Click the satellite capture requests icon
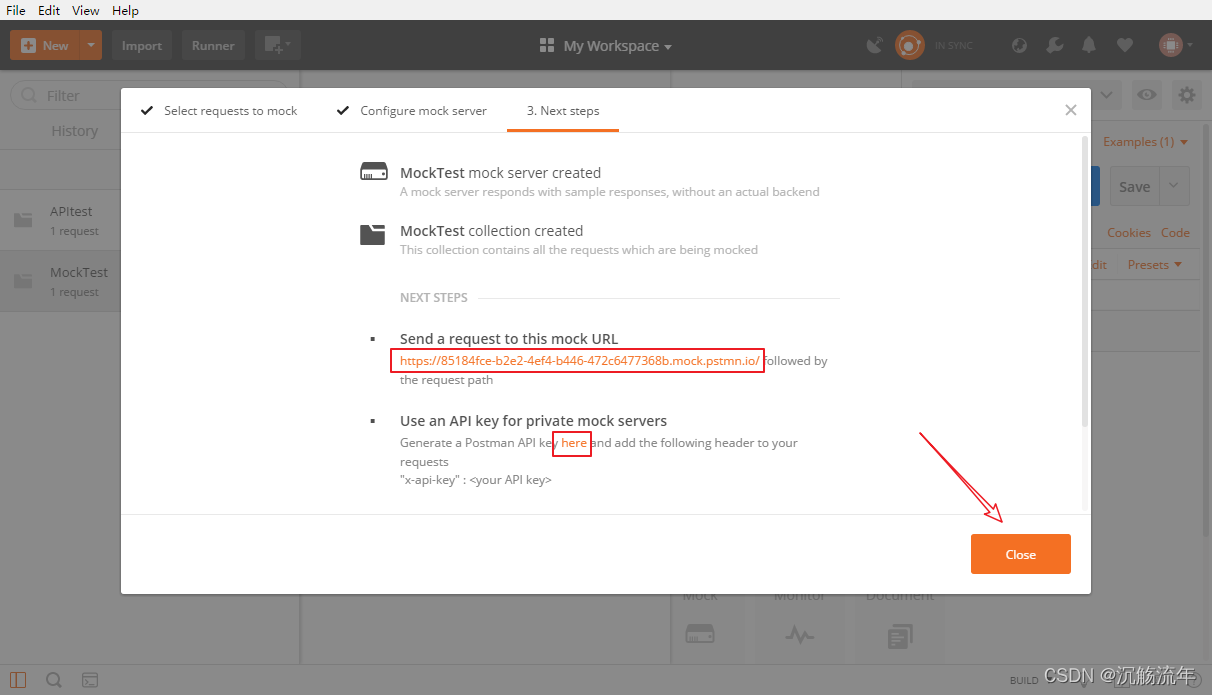The width and height of the screenshot is (1212, 695). tap(875, 45)
